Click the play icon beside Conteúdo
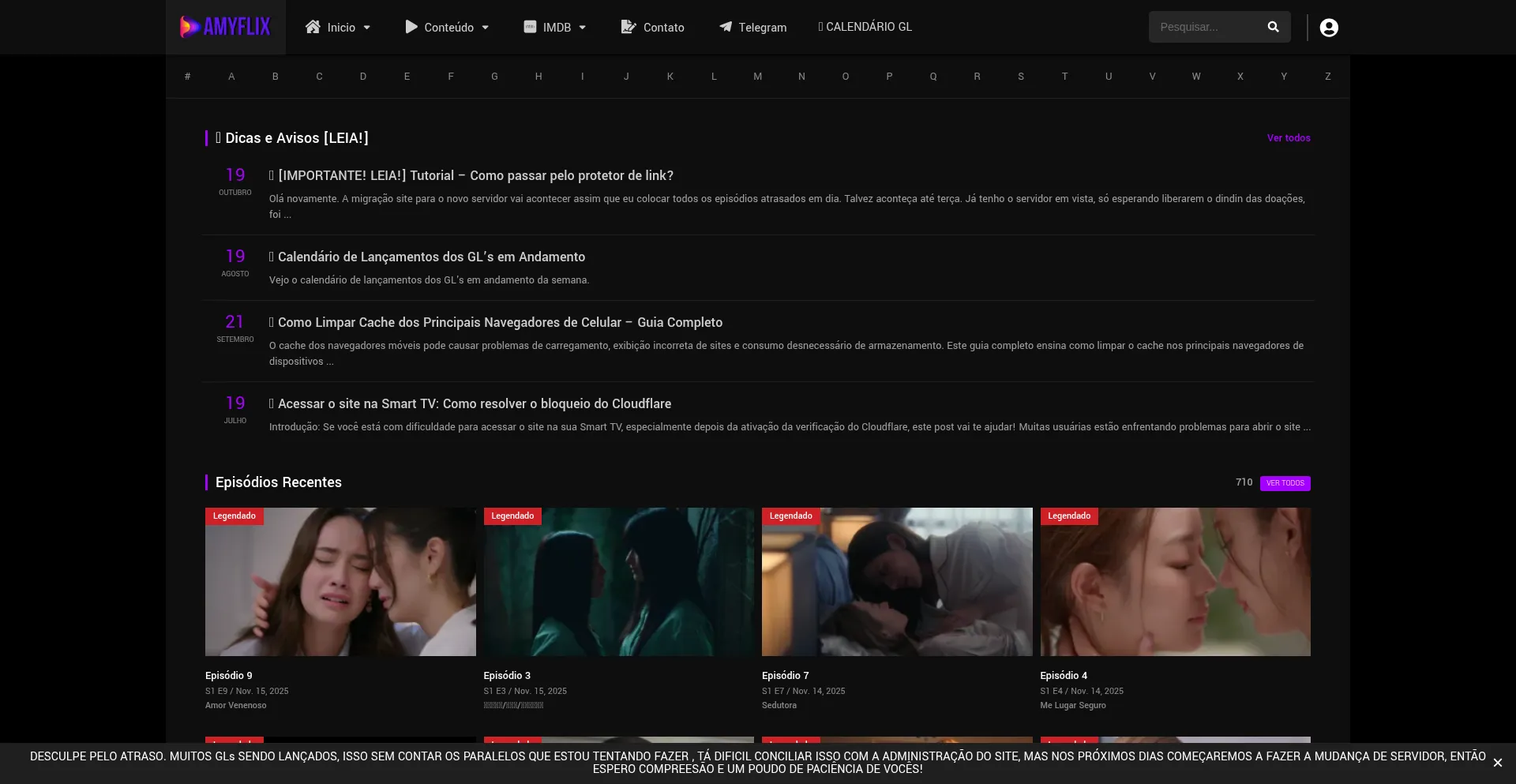 [x=411, y=27]
